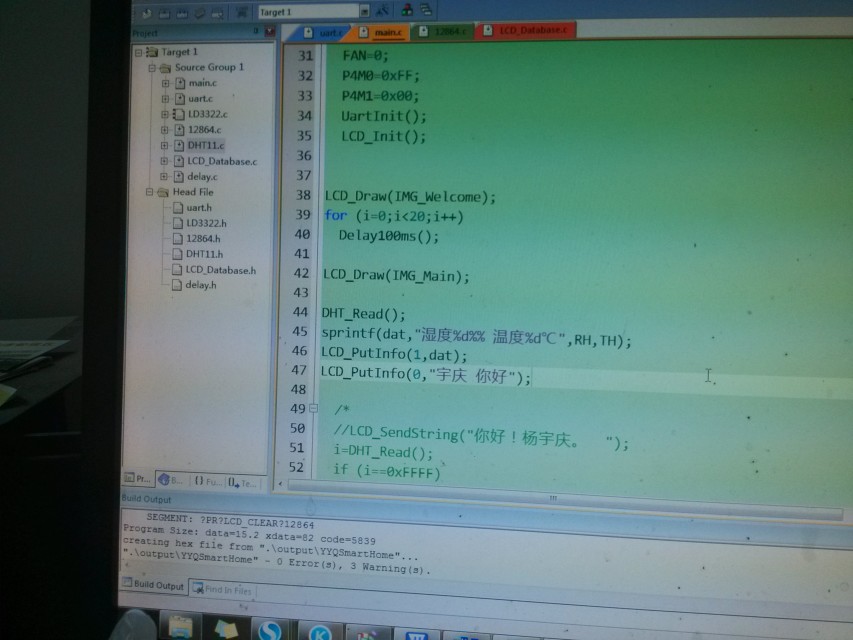
Task: Expand the main.c file node
Action: 165,83
